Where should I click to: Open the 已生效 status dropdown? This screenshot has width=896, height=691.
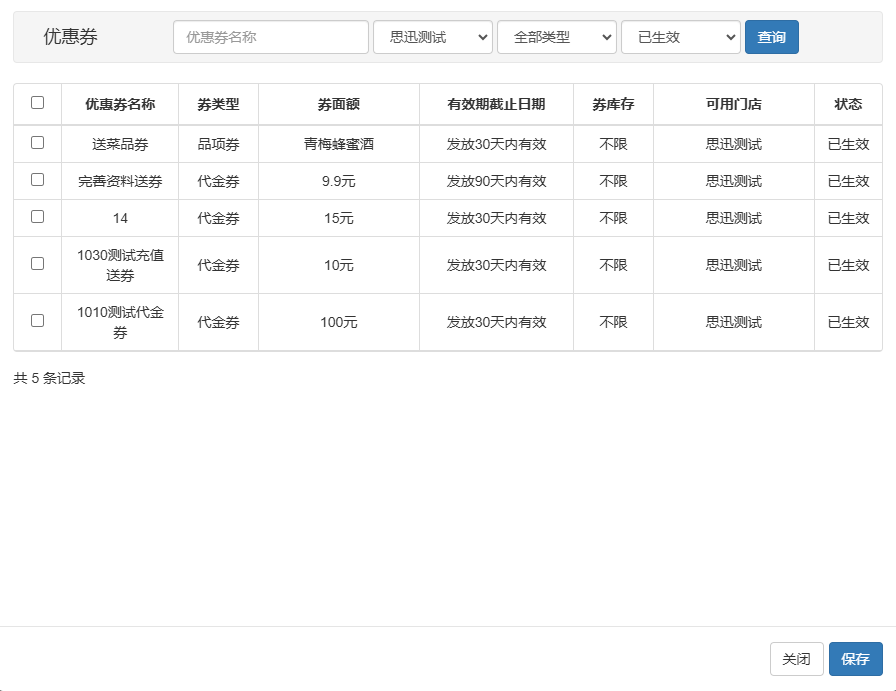click(x=681, y=37)
